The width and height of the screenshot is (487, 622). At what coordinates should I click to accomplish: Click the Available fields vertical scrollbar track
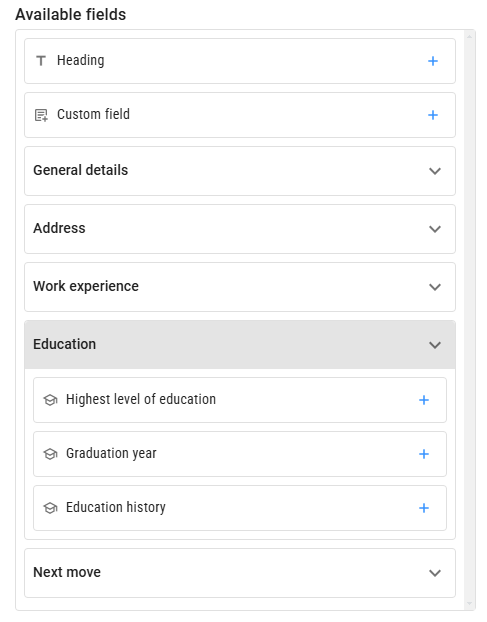470,320
